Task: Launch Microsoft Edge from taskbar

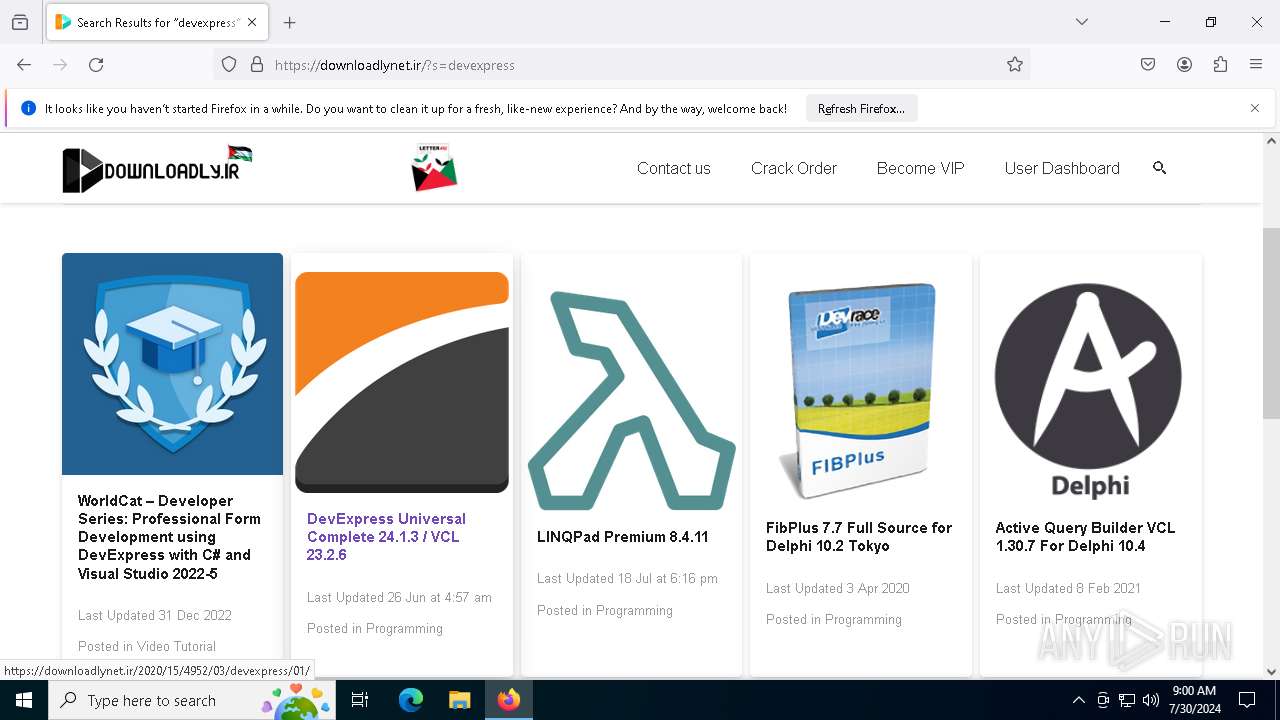Action: [411, 700]
